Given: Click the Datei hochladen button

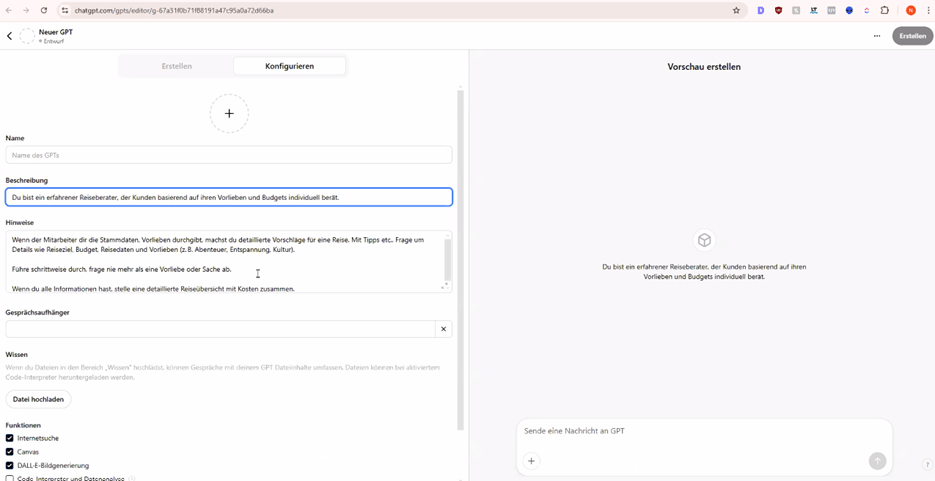Looking at the screenshot, I should pyautogui.click(x=38, y=399).
